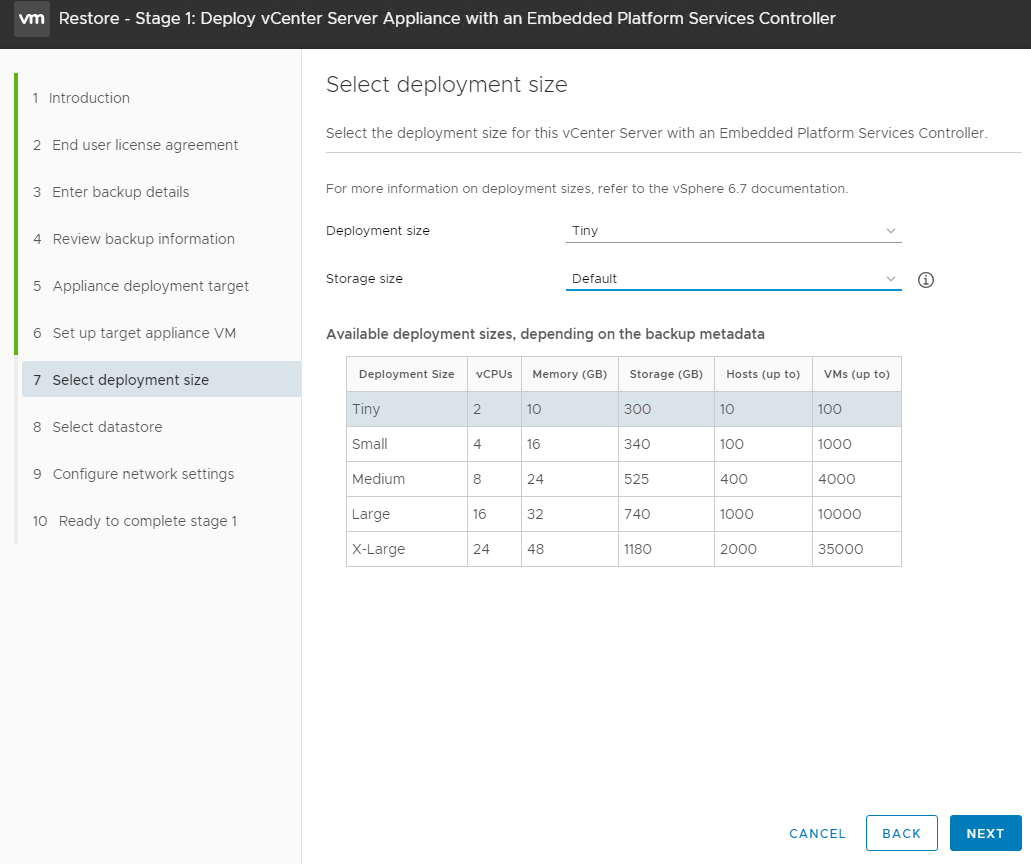Click the Small row in sizes table
This screenshot has width=1031, height=864.
coord(623,444)
